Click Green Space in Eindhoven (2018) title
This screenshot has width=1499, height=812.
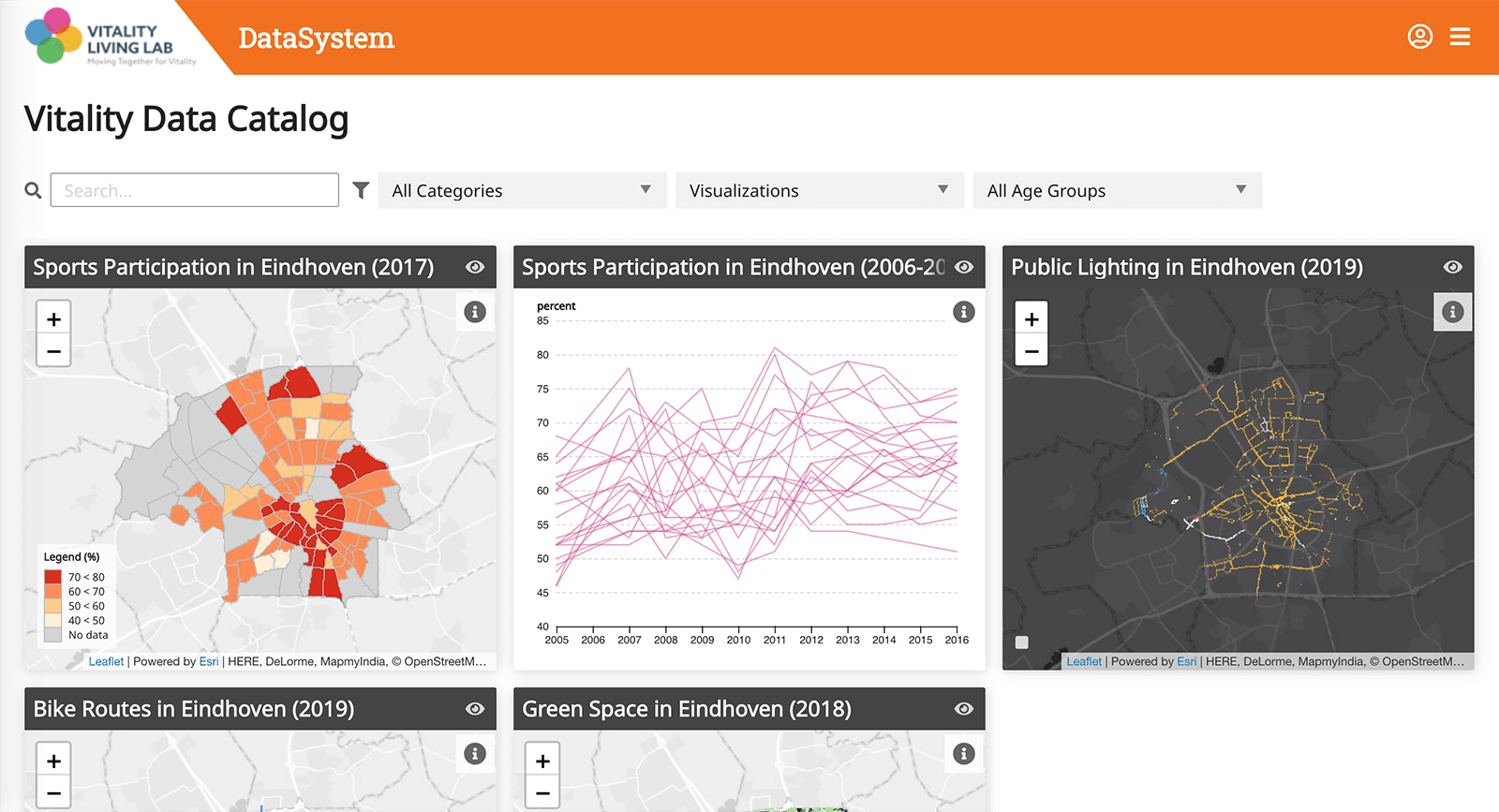687,709
